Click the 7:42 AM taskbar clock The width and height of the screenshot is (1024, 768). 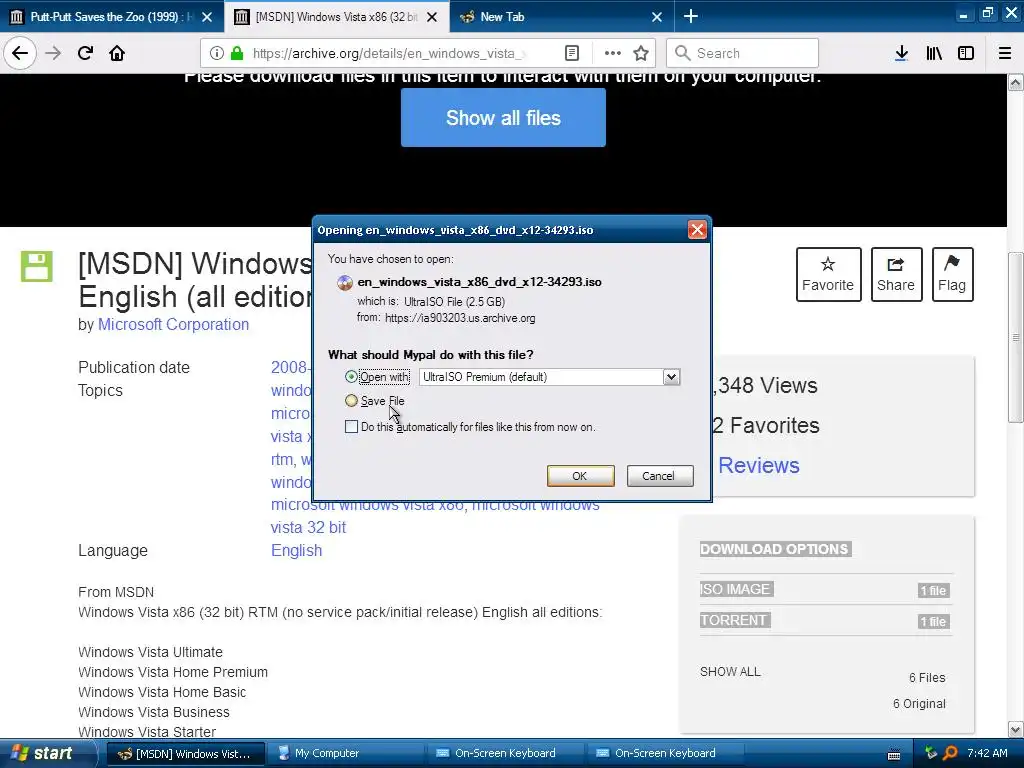coord(987,753)
